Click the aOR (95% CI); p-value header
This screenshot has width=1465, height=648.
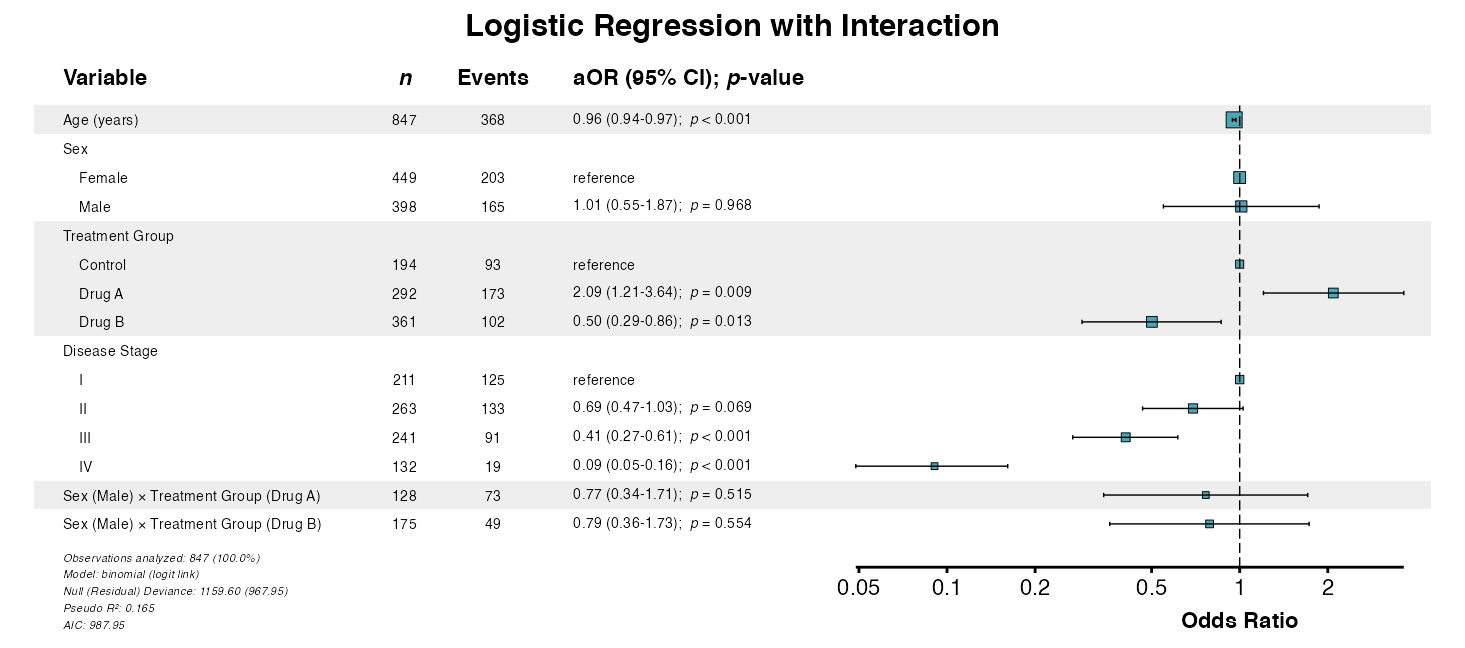coord(688,78)
